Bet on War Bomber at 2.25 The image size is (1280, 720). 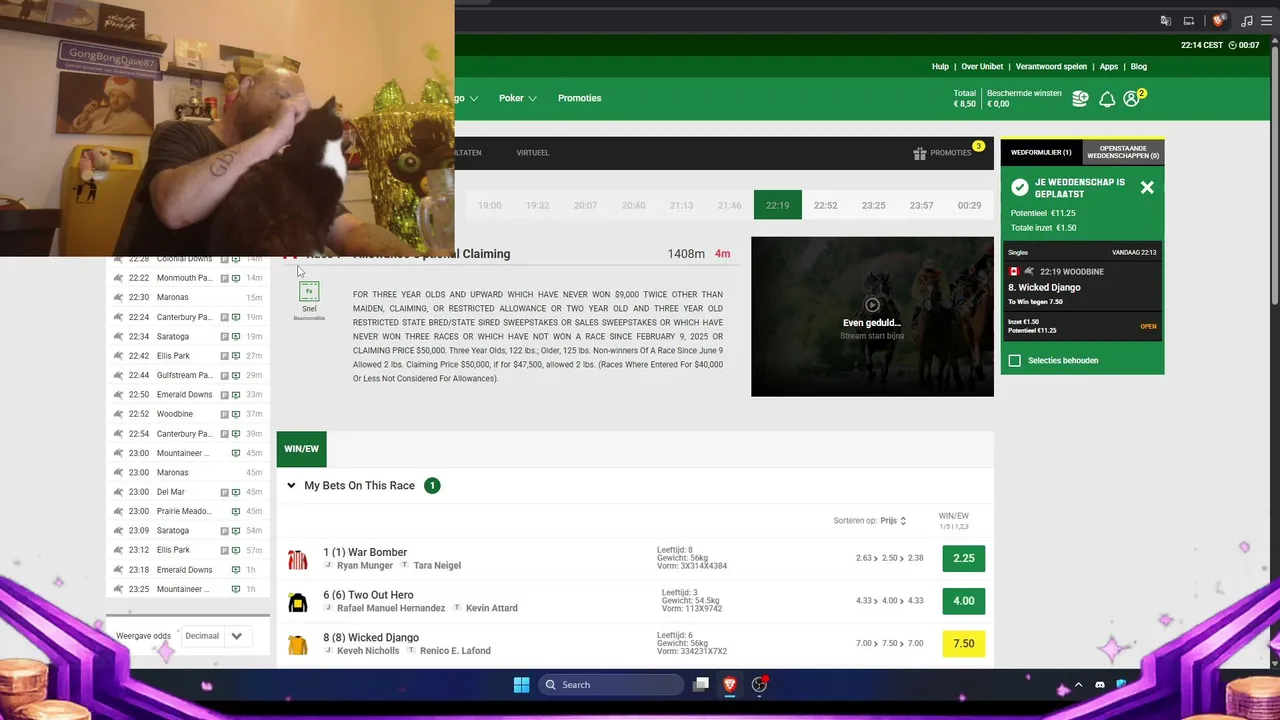(964, 559)
